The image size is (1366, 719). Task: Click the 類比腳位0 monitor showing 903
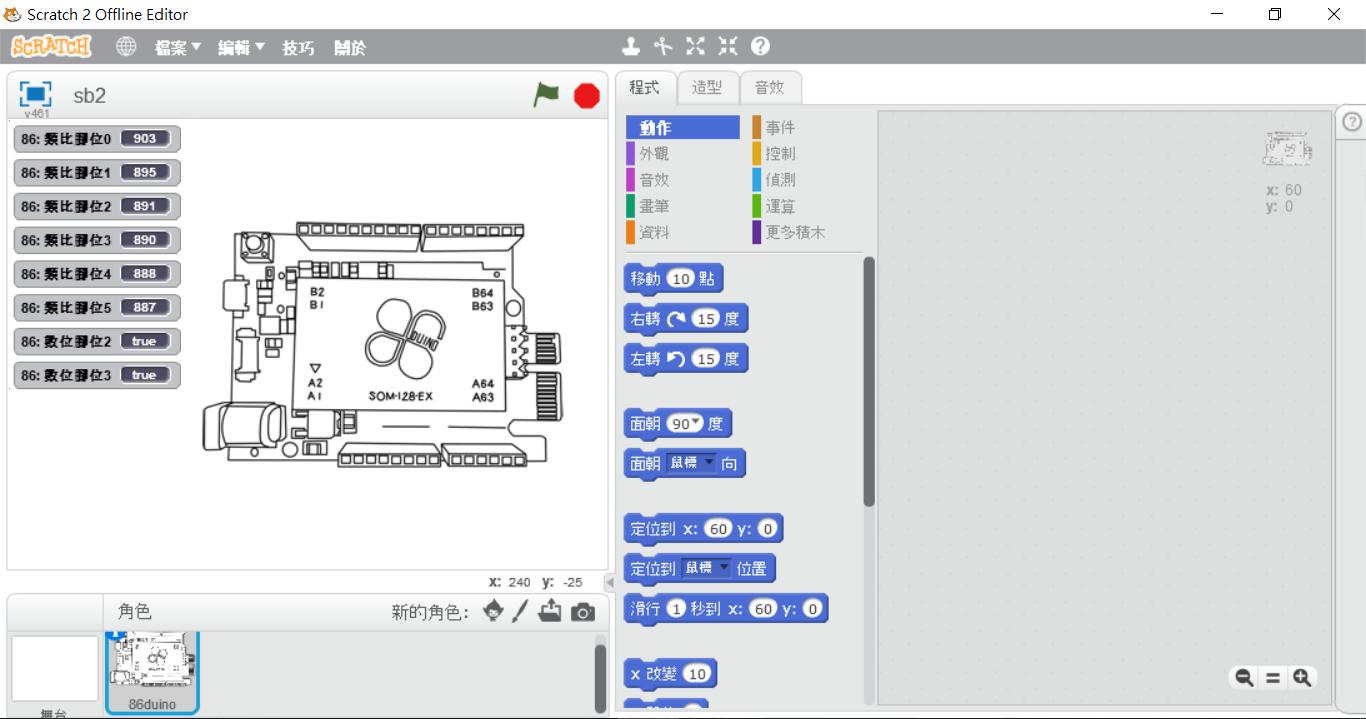click(97, 139)
